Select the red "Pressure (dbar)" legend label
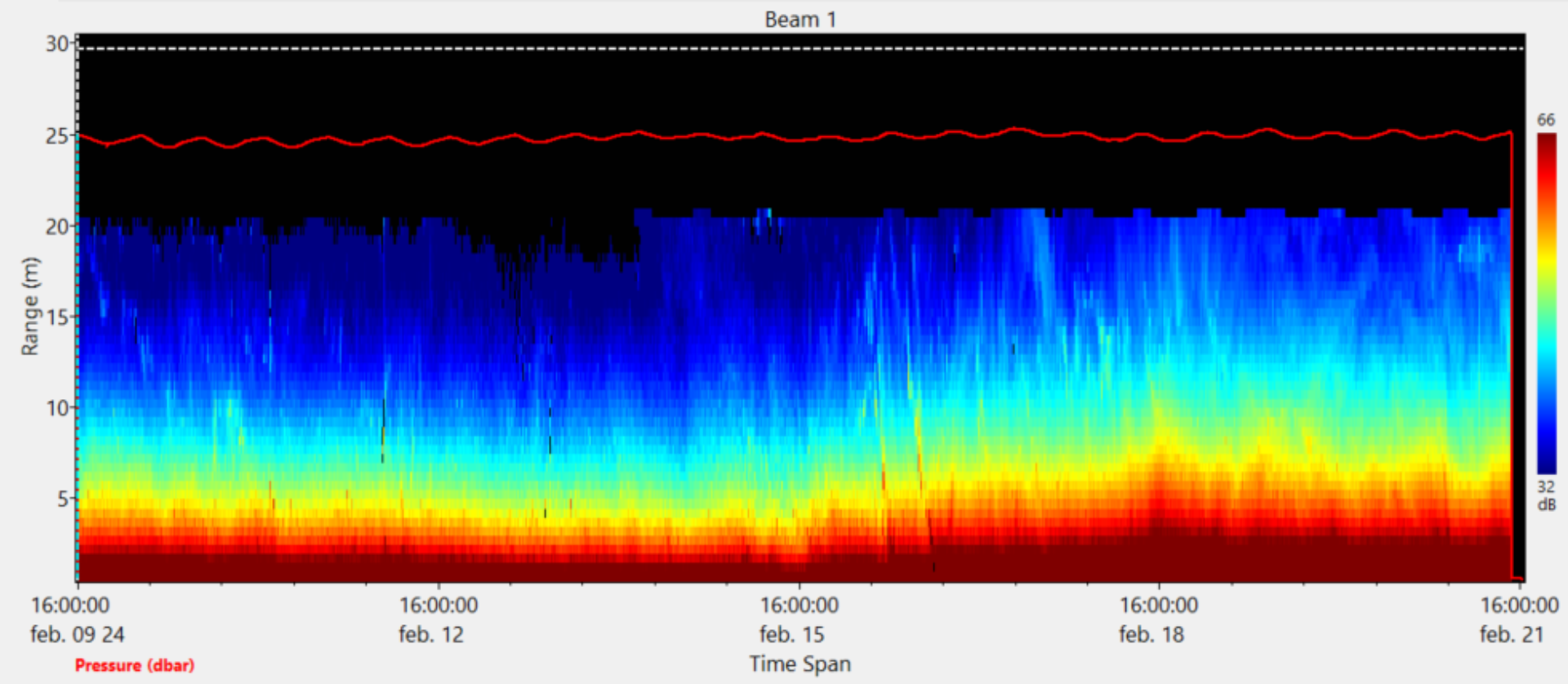Image resolution: width=1568 pixels, height=684 pixels. click(135, 665)
